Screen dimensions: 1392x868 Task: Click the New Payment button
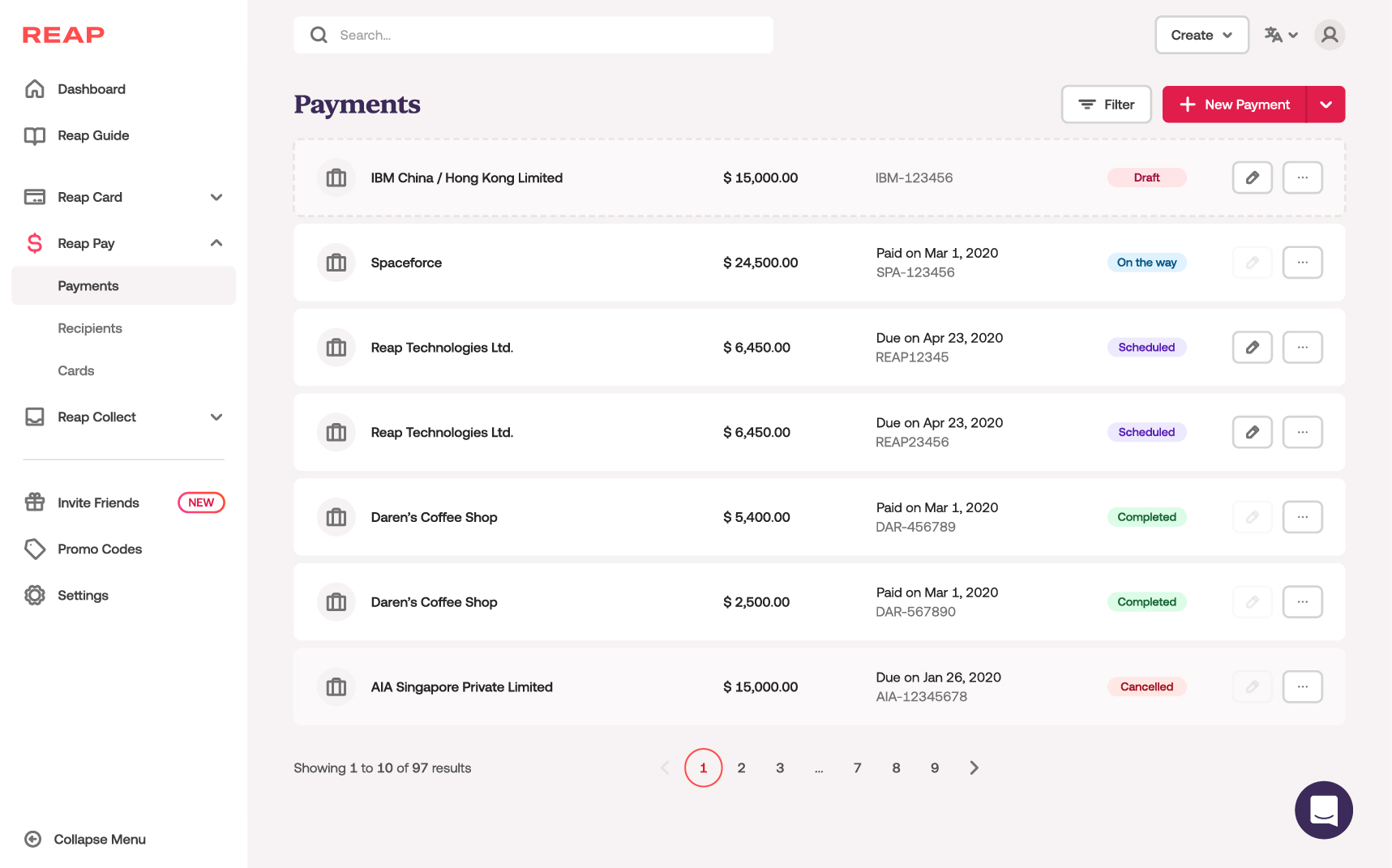(x=1234, y=105)
